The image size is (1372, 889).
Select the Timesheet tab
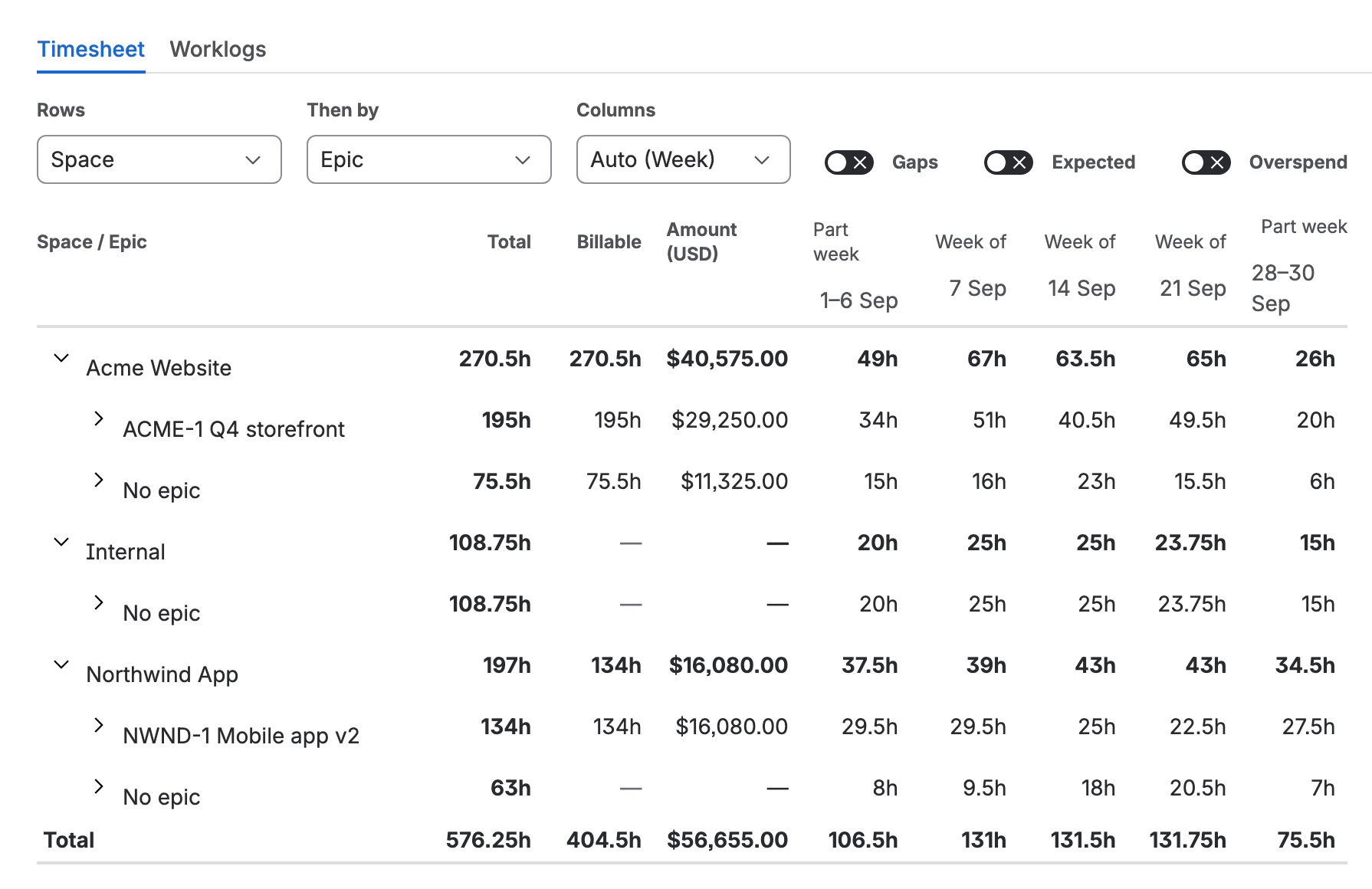coord(91,49)
